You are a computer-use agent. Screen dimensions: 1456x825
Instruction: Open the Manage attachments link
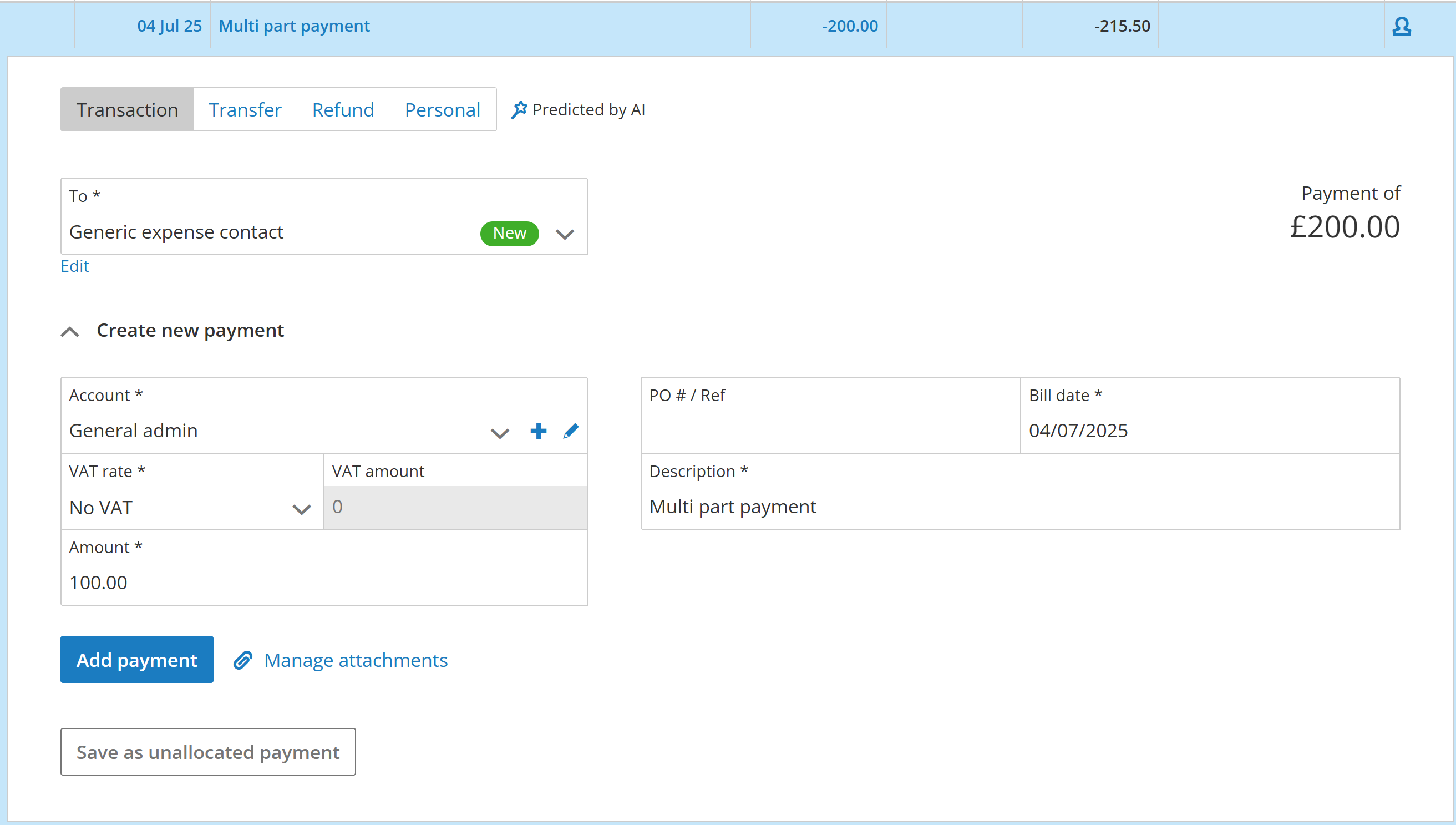356,660
